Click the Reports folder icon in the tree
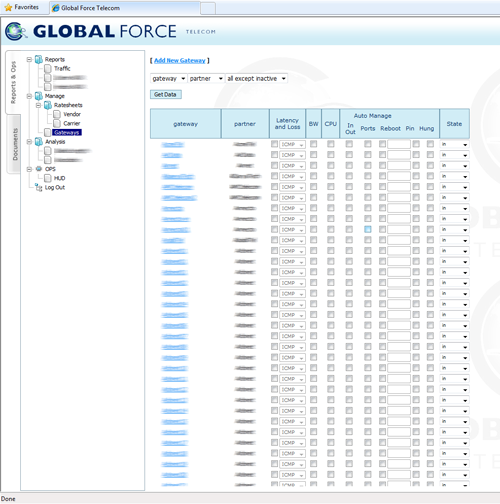The height and width of the screenshot is (504, 500). click(39, 59)
